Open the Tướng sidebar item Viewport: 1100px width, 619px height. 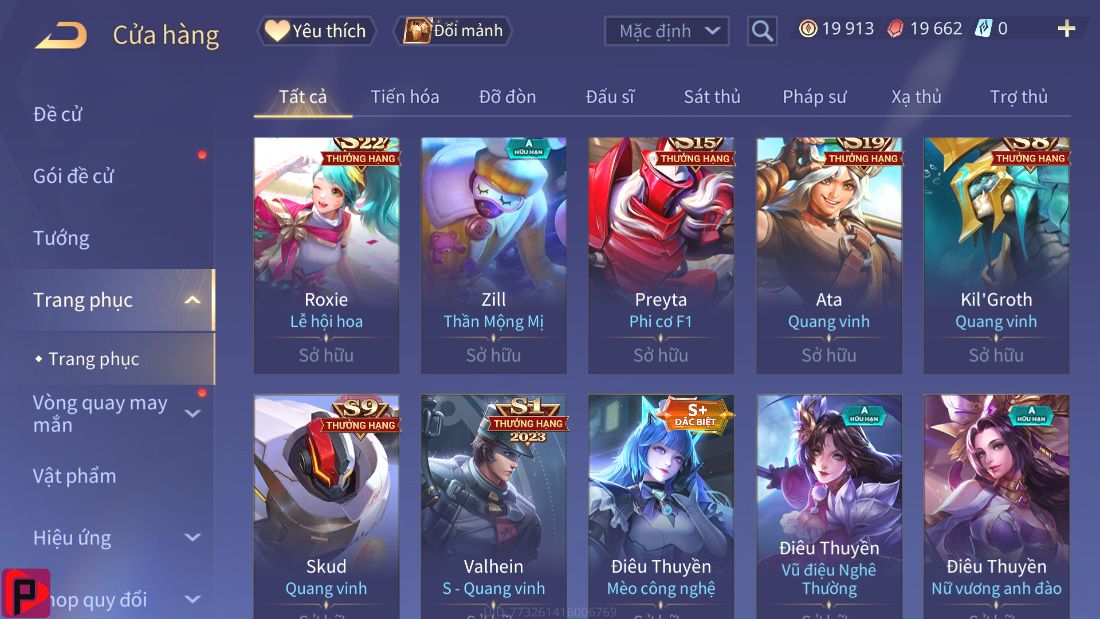(61, 239)
